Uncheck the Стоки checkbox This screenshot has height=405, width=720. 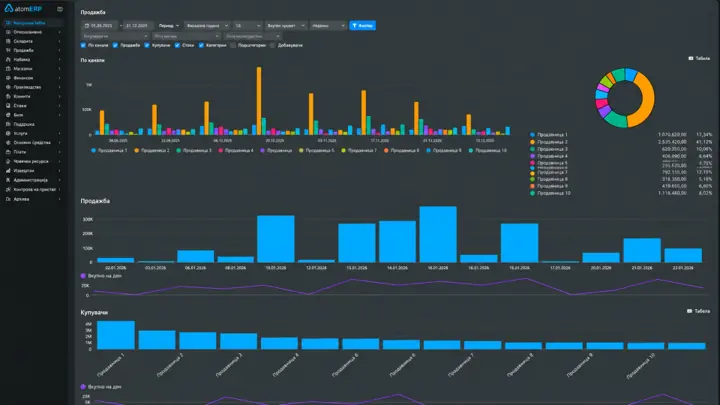click(x=177, y=45)
